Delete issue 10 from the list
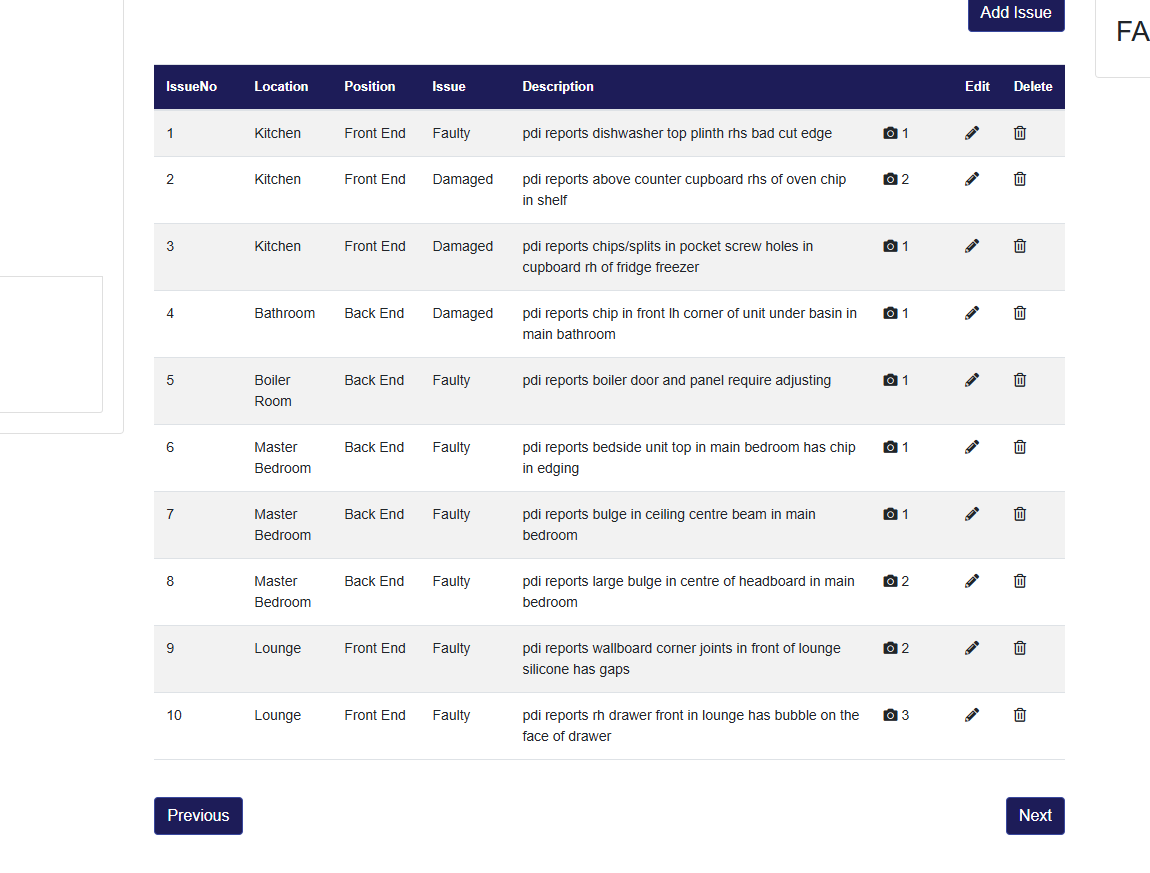1150x873 pixels. [x=1020, y=715]
